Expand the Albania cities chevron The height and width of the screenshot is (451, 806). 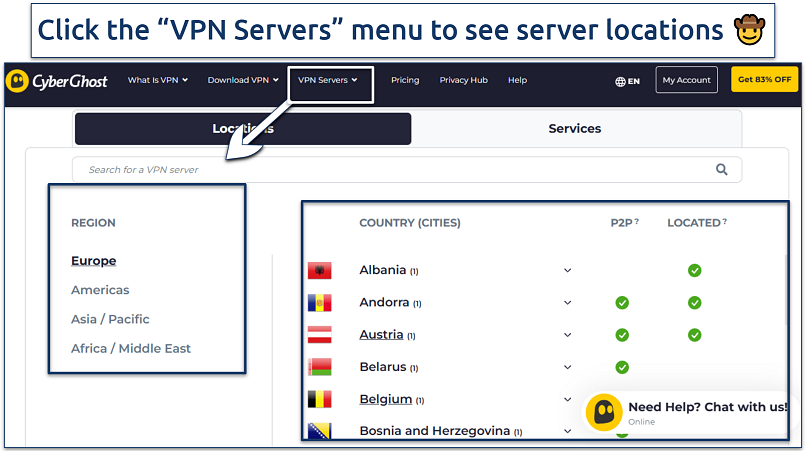point(567,271)
